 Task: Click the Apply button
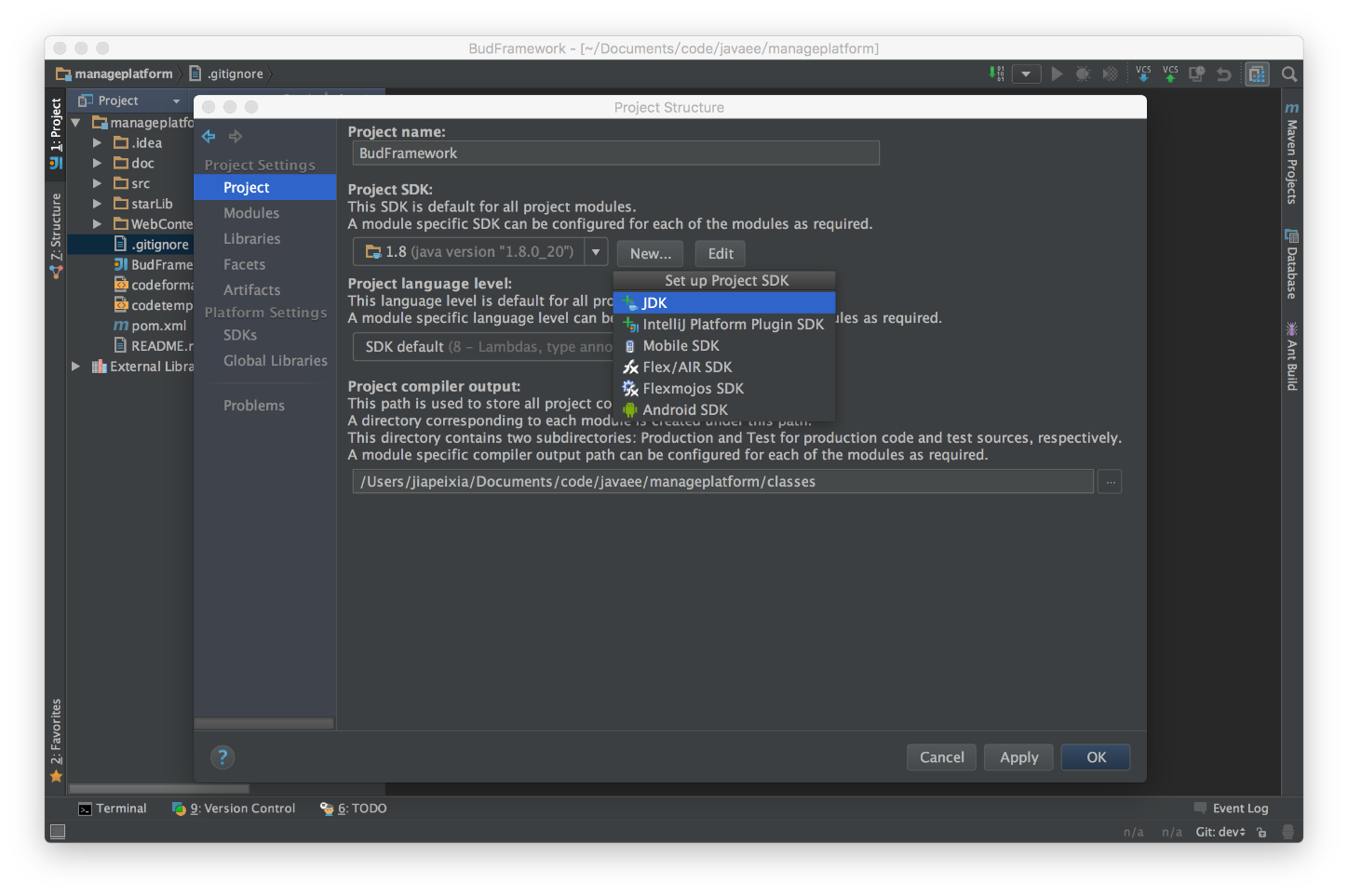[x=1019, y=757]
